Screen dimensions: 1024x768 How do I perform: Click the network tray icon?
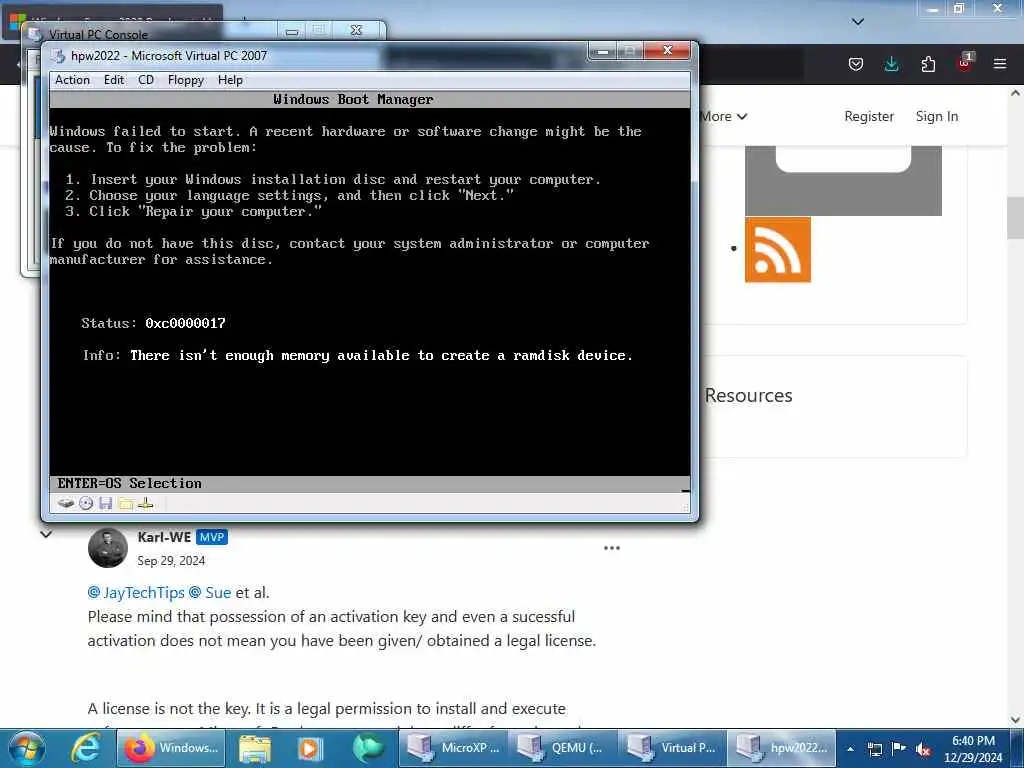875,750
